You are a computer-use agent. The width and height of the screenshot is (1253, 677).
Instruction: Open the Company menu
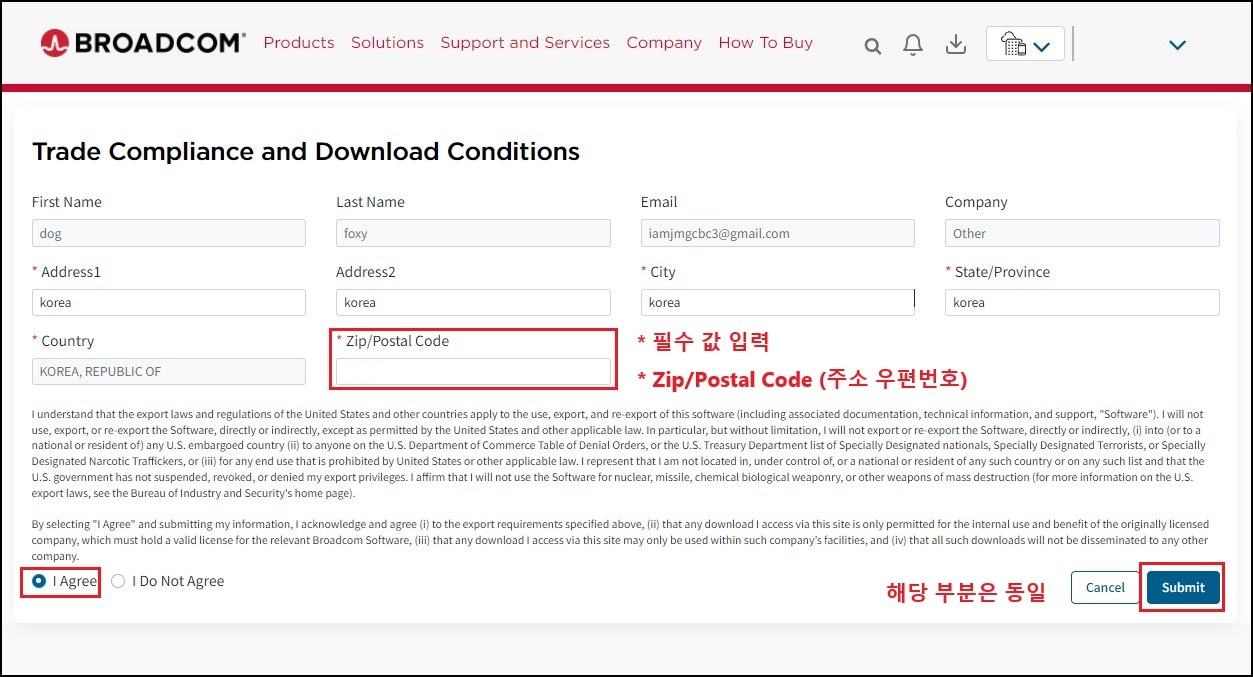(x=664, y=43)
